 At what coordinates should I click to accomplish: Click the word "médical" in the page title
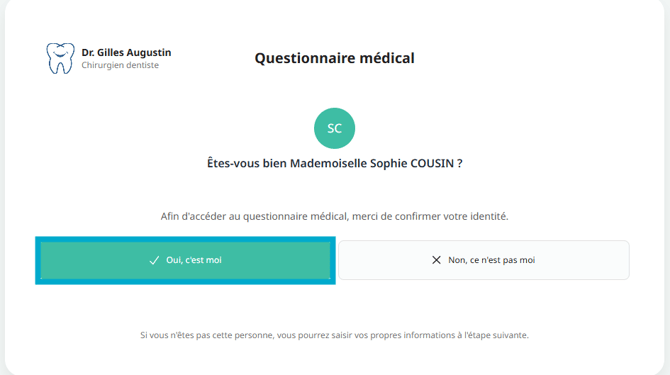(387, 58)
